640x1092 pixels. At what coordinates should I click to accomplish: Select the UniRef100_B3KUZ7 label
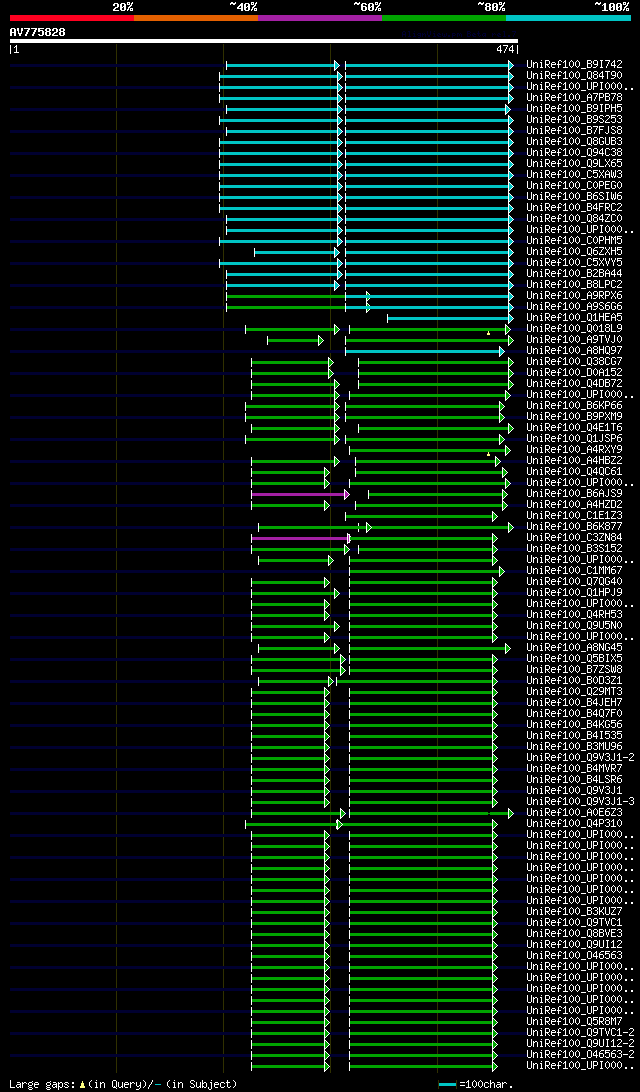click(x=575, y=912)
